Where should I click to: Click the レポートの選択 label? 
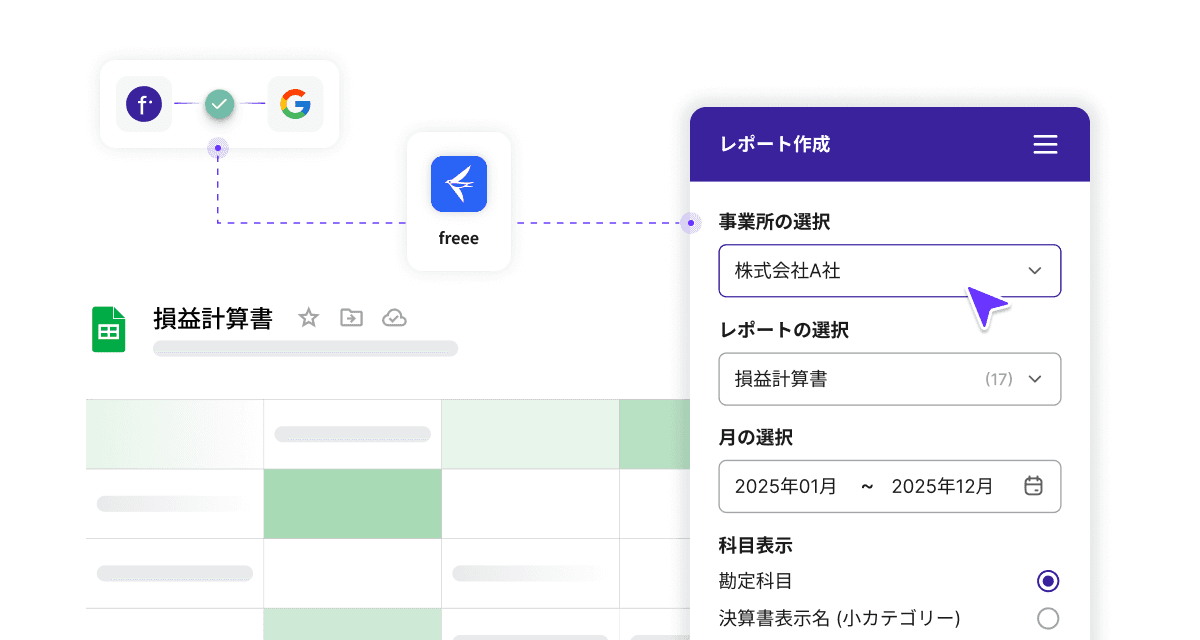(x=784, y=329)
